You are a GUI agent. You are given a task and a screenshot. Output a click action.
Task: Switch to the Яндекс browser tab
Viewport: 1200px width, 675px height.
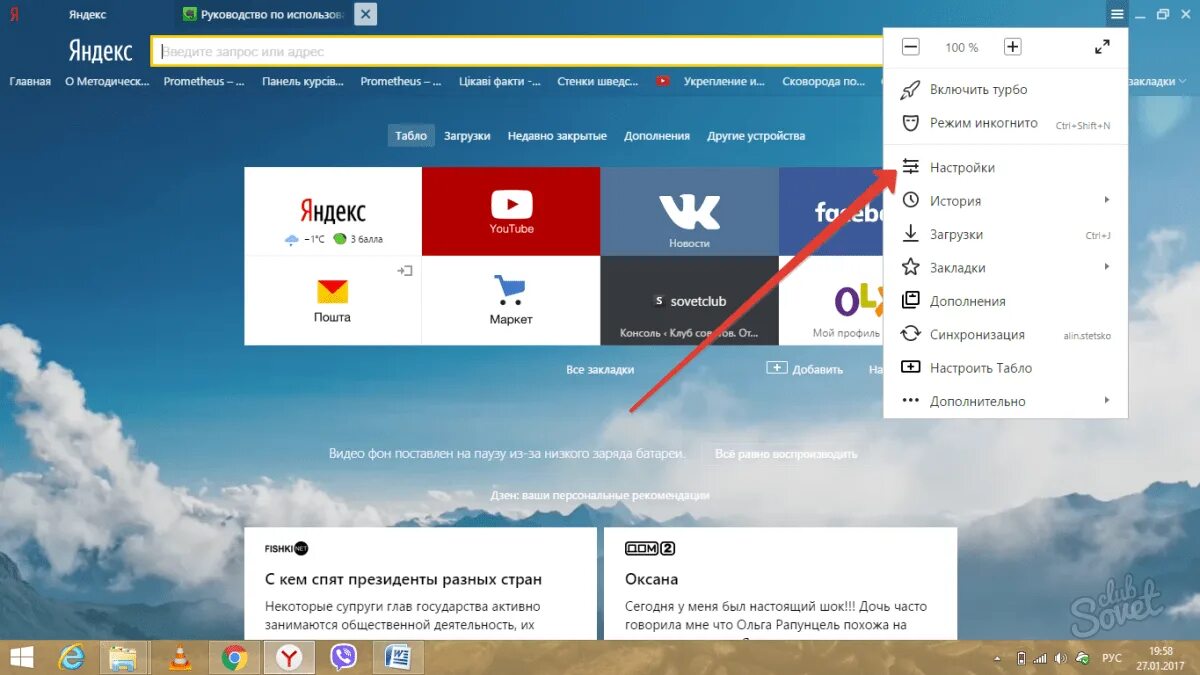tap(87, 15)
